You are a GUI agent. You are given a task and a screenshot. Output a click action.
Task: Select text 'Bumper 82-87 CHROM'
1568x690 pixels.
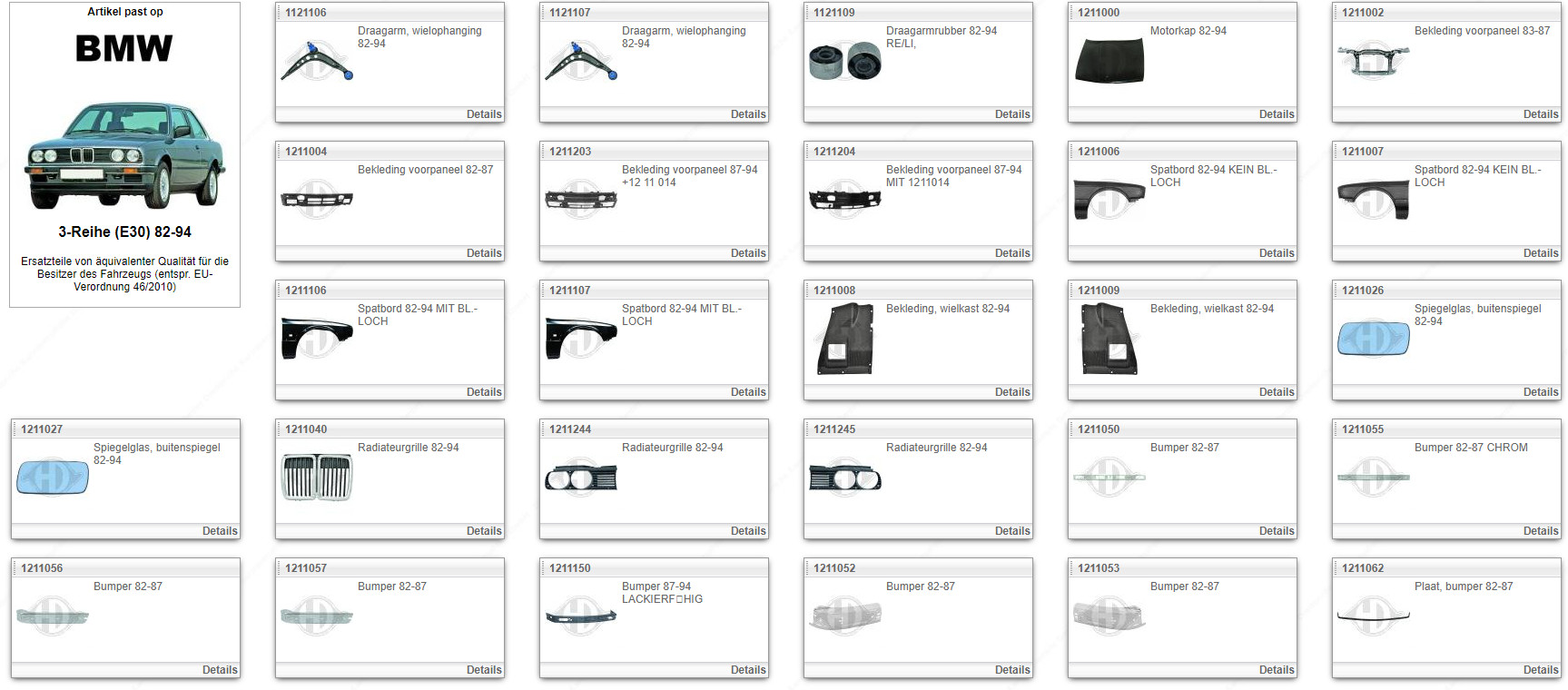(1471, 448)
